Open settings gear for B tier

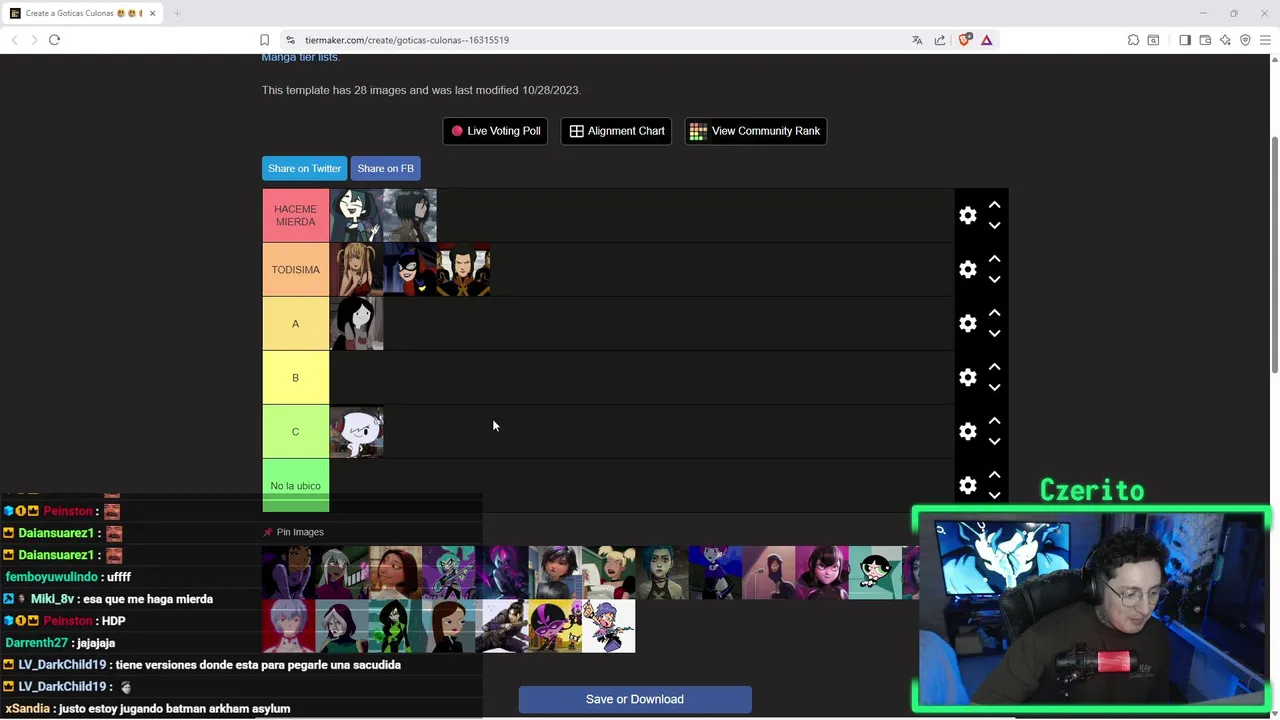[x=967, y=377]
